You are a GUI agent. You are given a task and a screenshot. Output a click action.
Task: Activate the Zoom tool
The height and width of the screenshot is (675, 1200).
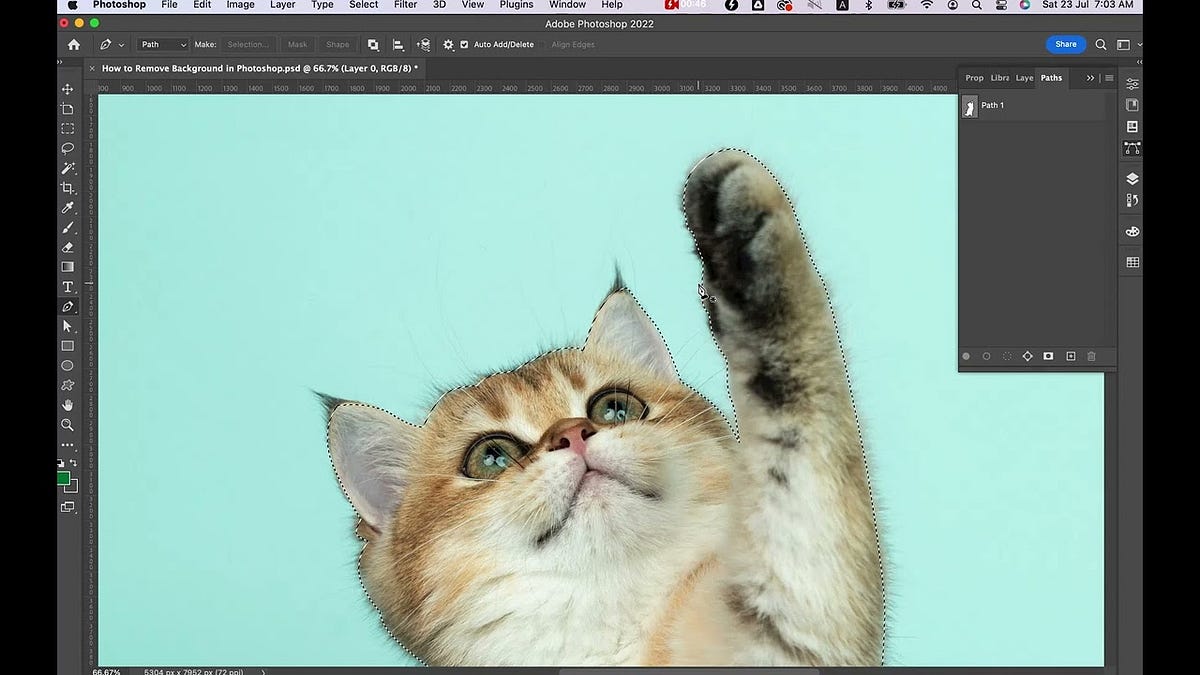pyautogui.click(x=68, y=425)
